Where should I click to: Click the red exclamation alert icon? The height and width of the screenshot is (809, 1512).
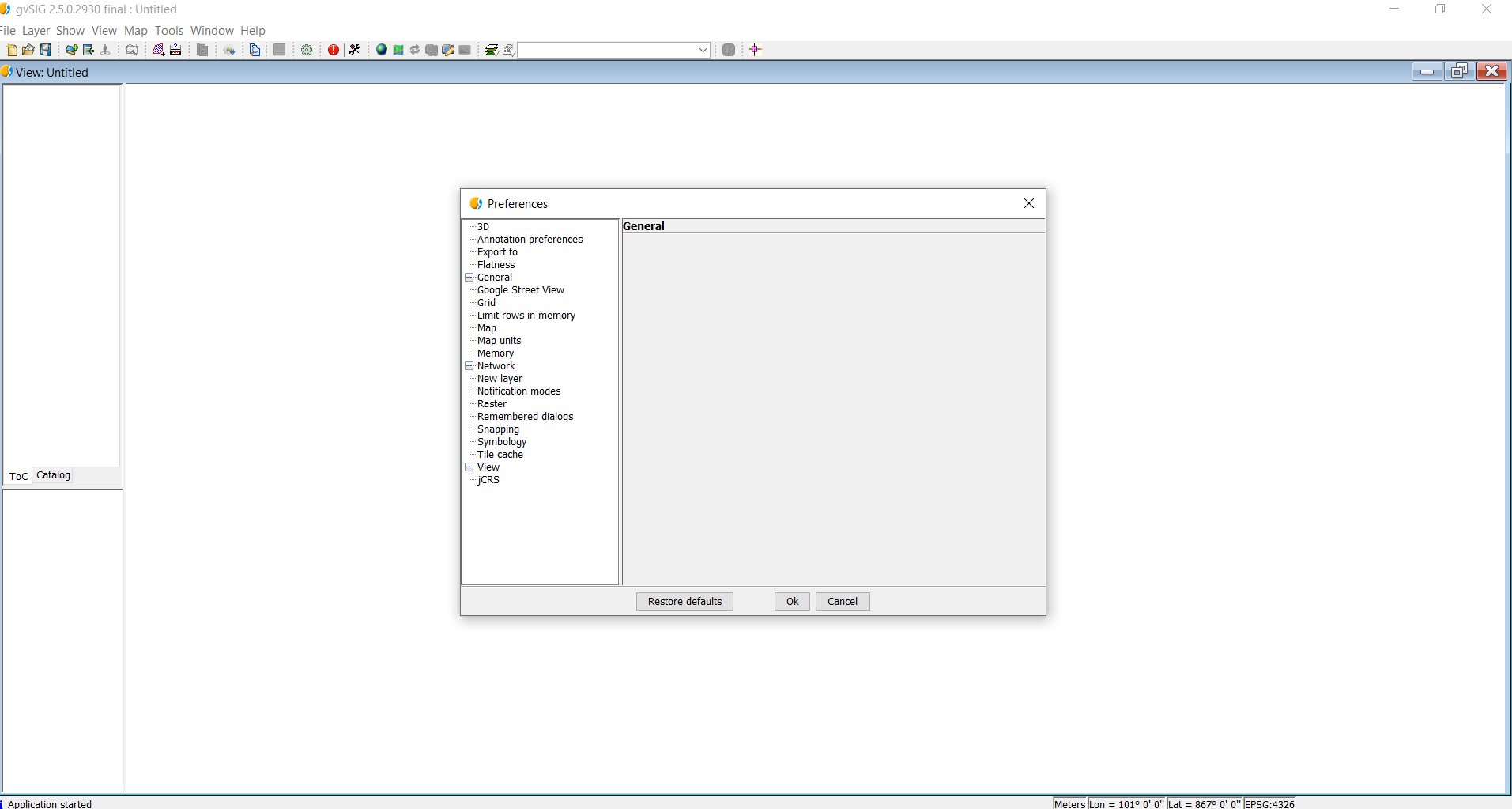[x=334, y=50]
